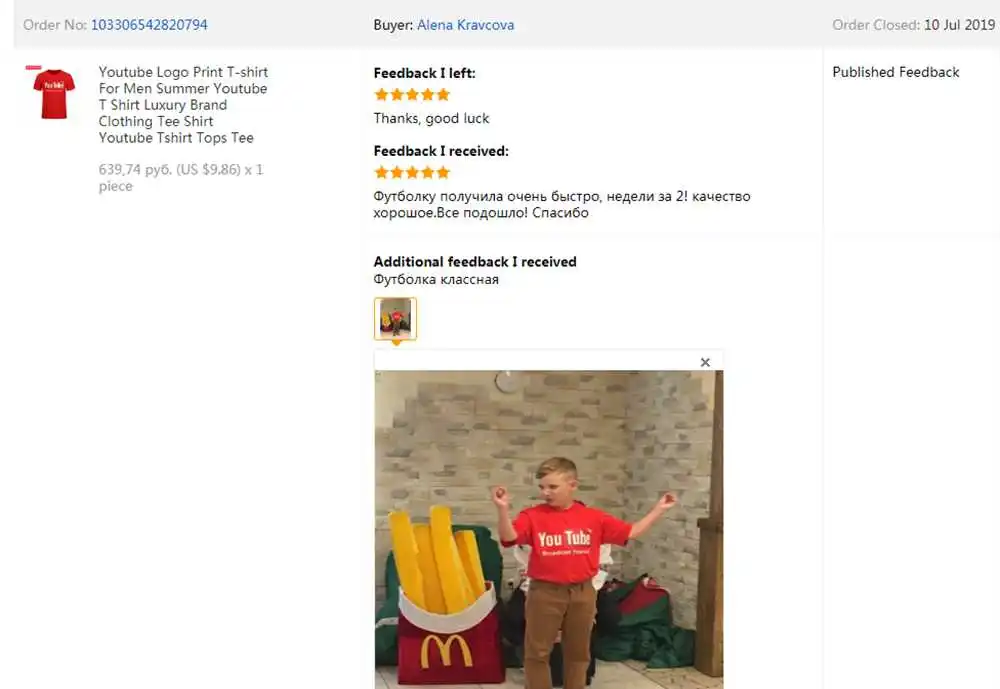The image size is (1000, 689).
Task: Click the enlarged photo of boy in YouTube shirt
Action: point(549,530)
